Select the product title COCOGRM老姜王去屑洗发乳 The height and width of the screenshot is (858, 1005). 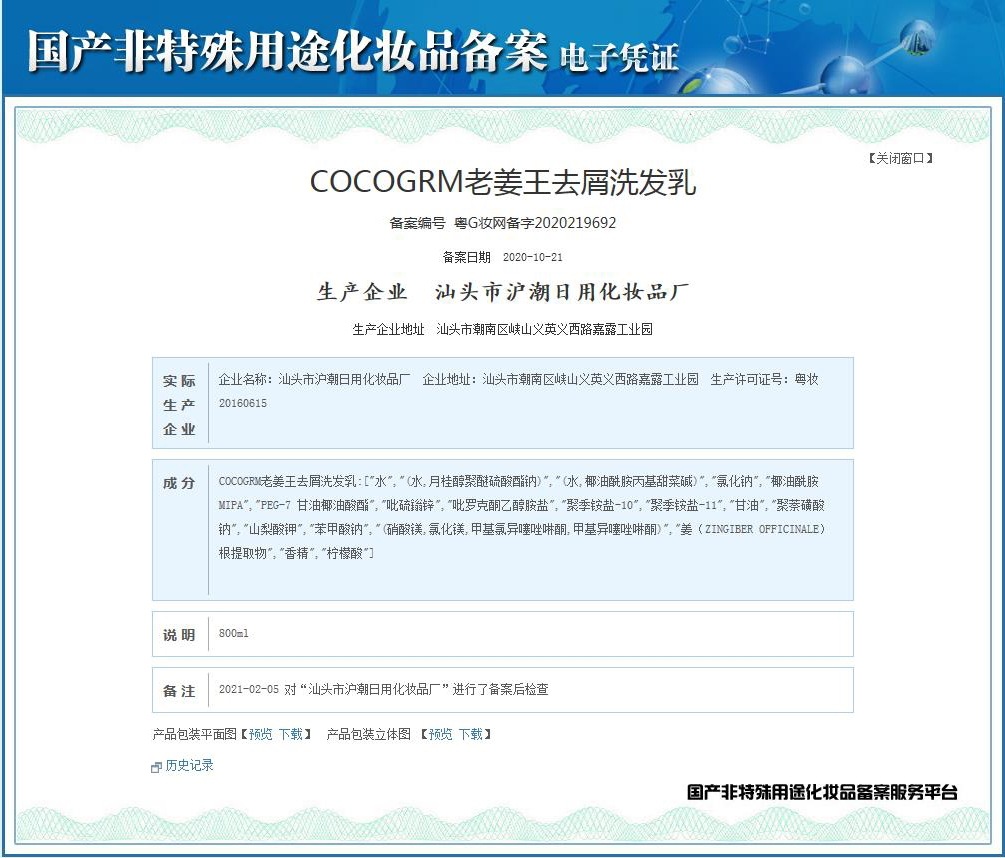coord(502,180)
